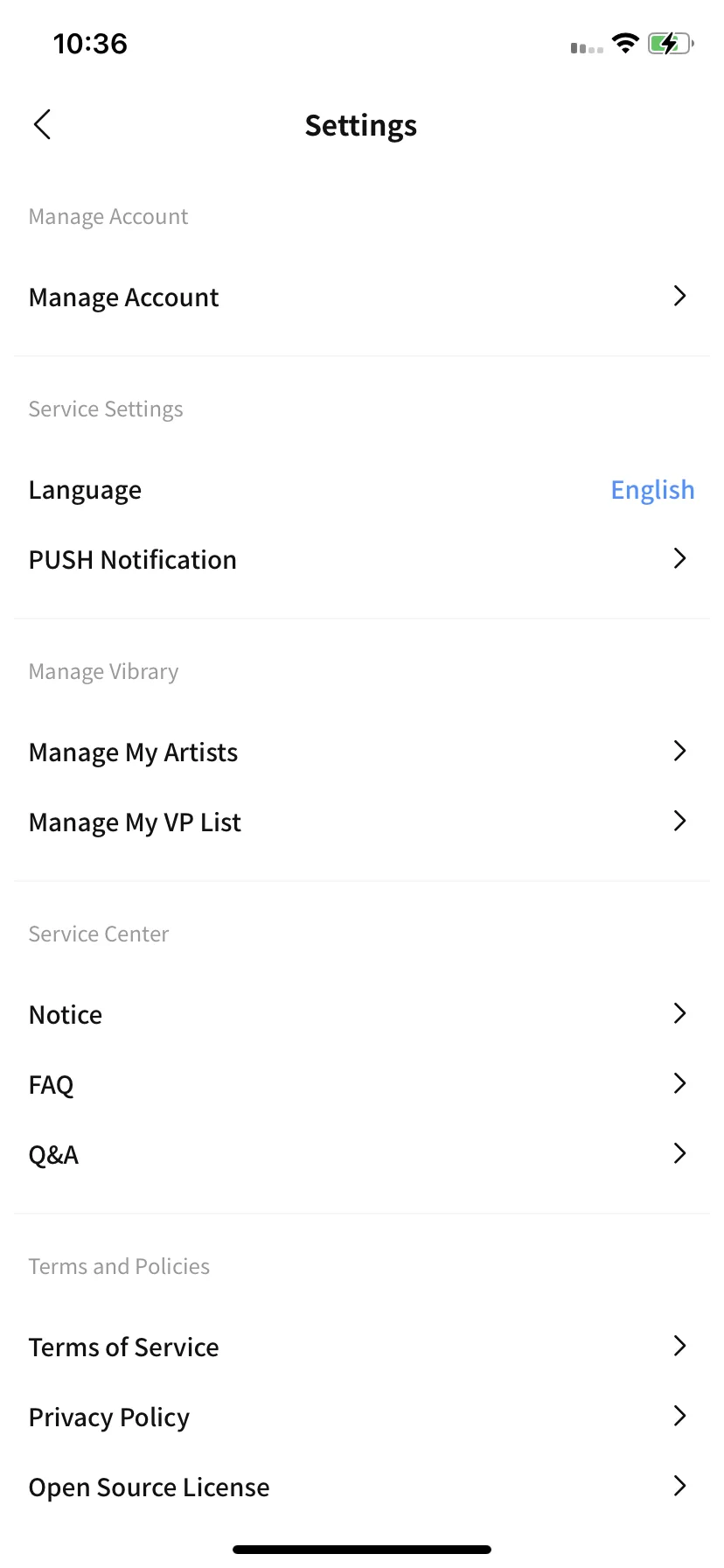The height and width of the screenshot is (1568, 724).
Task: Click the chevron next to PUSH Notification
Action: 679,558
